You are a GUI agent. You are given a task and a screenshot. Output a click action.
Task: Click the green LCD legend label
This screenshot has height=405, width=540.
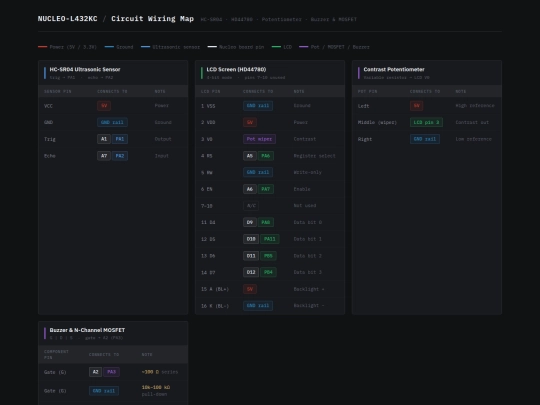(x=288, y=47)
